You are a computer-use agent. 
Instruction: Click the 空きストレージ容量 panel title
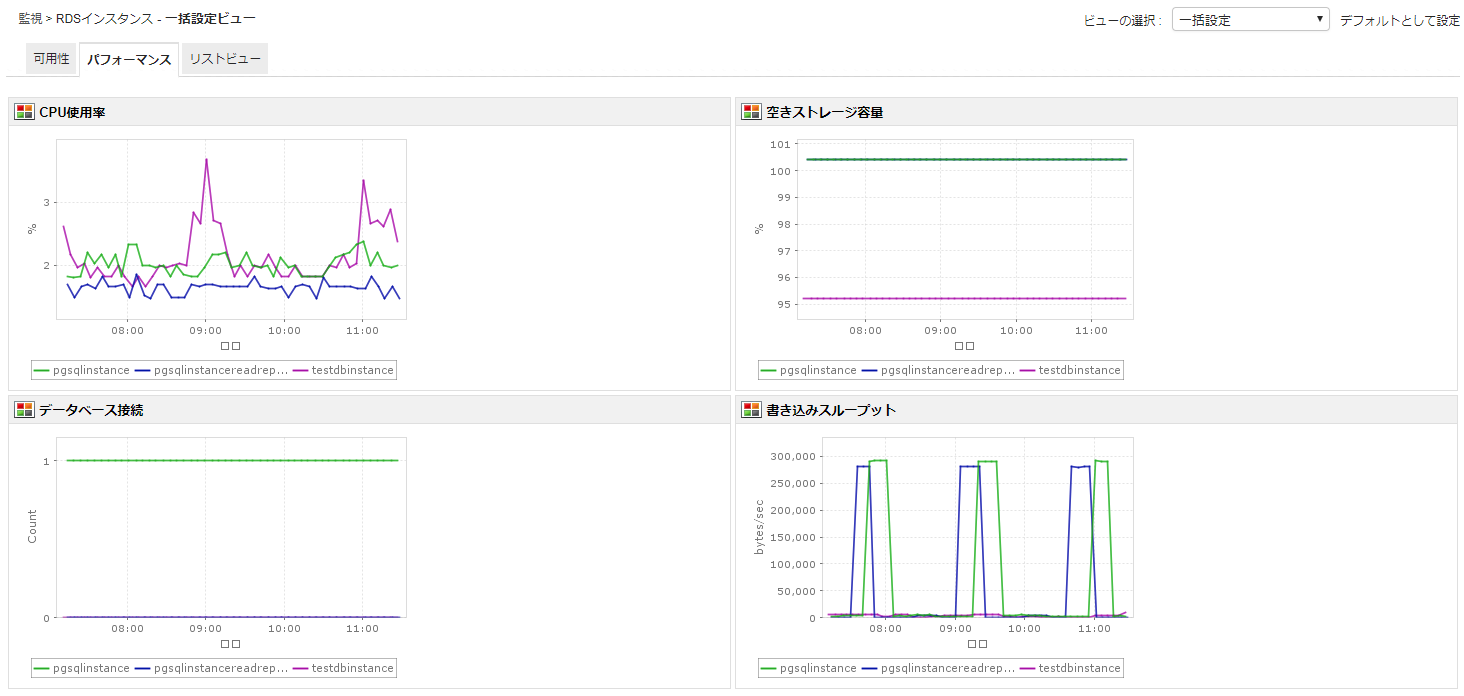(824, 112)
